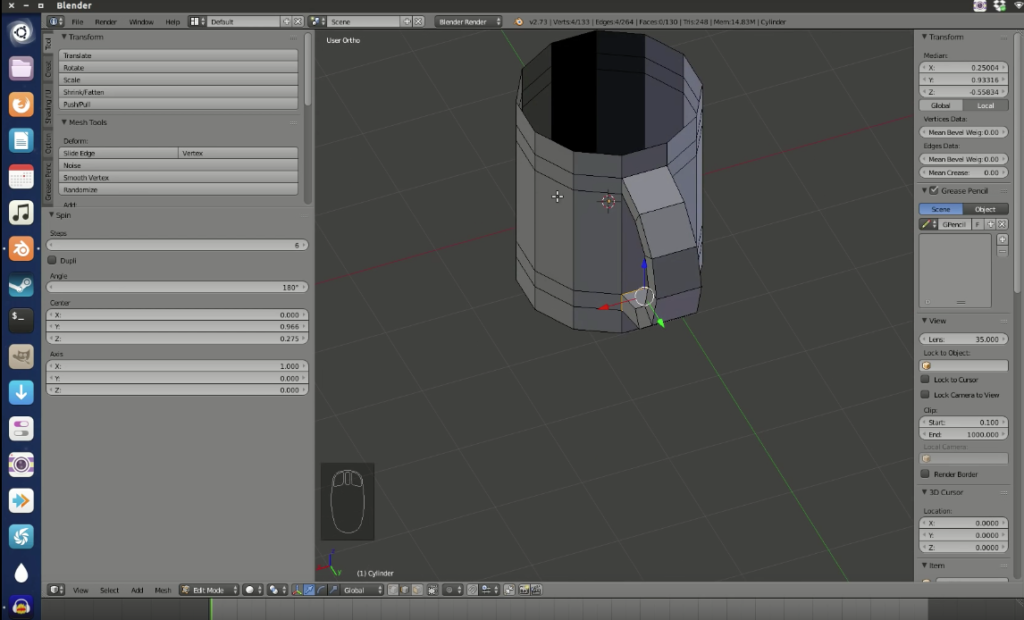Click the 3D manipulator widget icon
Viewport: 1024px width, 620px height.
(297, 590)
